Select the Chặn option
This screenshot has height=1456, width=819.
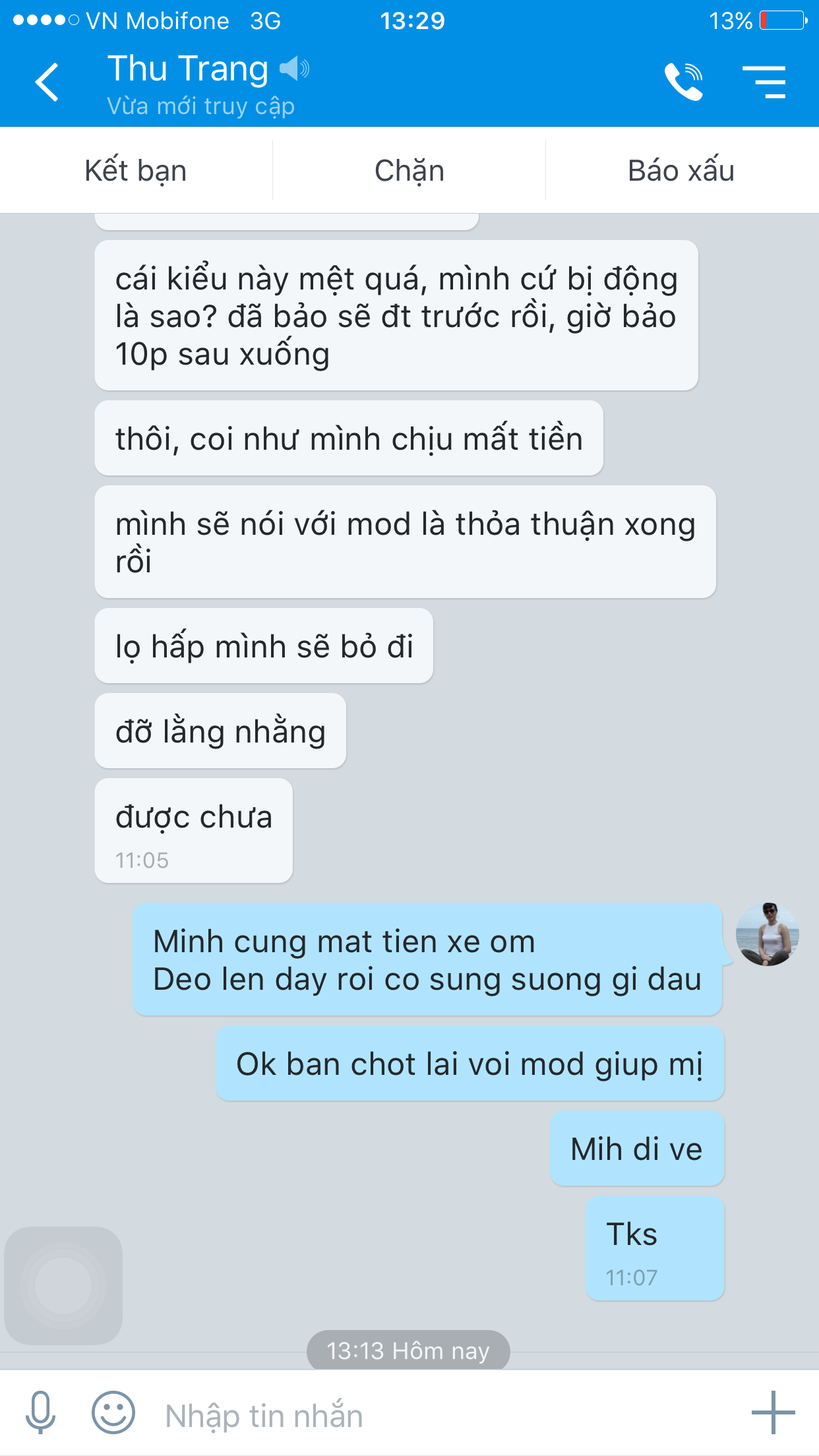tap(409, 170)
